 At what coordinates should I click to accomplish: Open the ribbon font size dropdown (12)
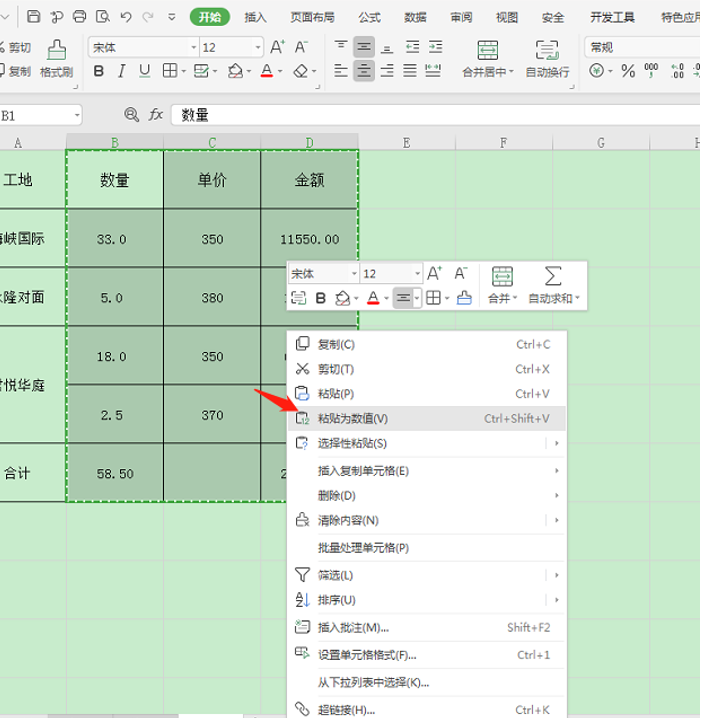(258, 48)
